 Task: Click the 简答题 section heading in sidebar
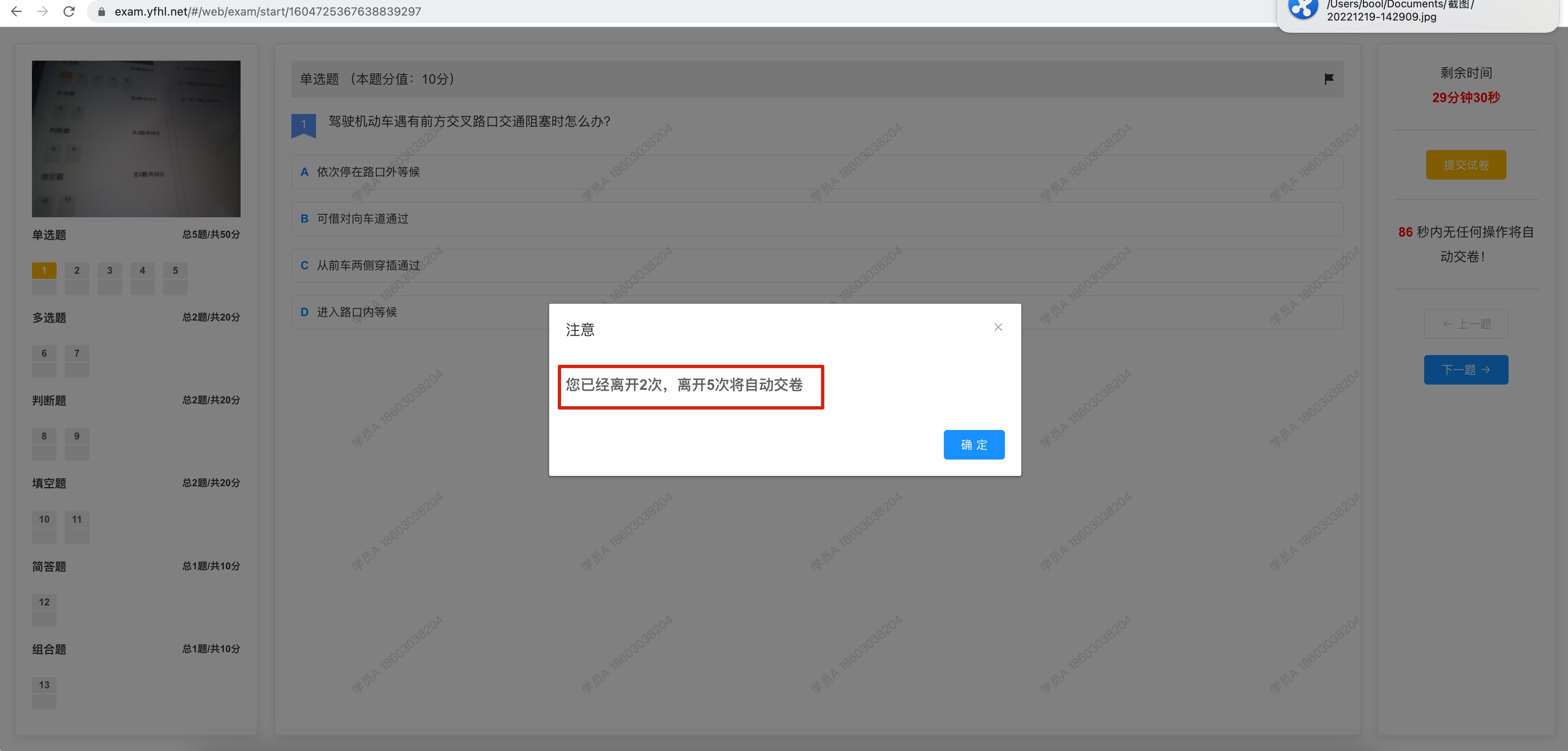click(49, 567)
